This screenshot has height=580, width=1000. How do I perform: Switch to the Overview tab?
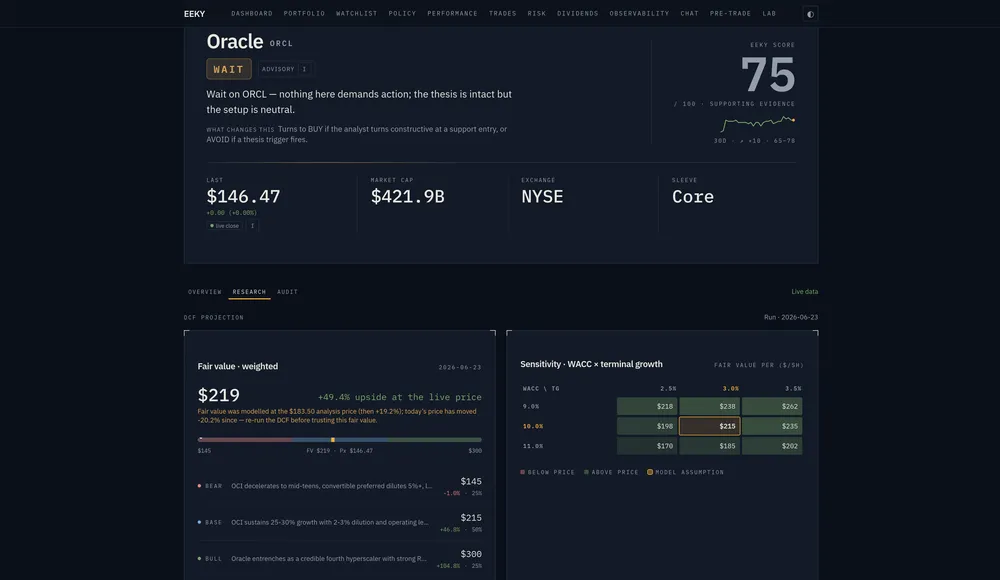click(x=205, y=292)
